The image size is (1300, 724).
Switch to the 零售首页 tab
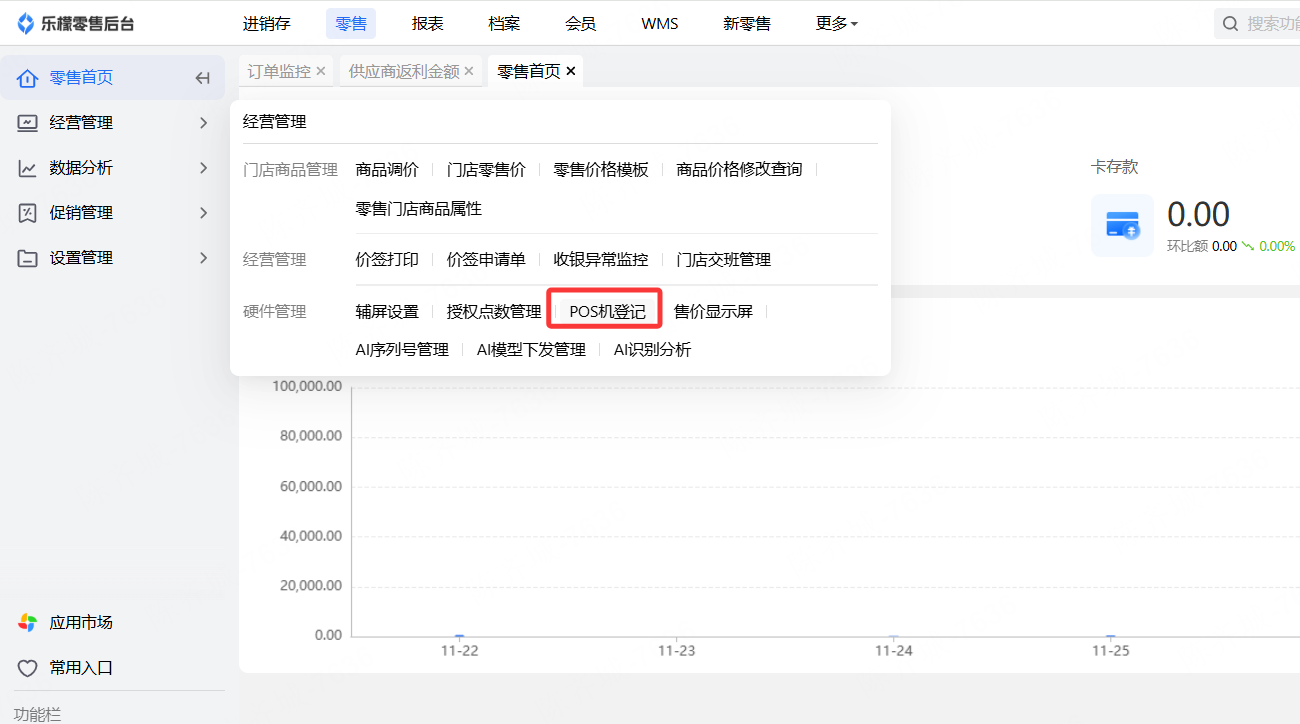click(529, 71)
